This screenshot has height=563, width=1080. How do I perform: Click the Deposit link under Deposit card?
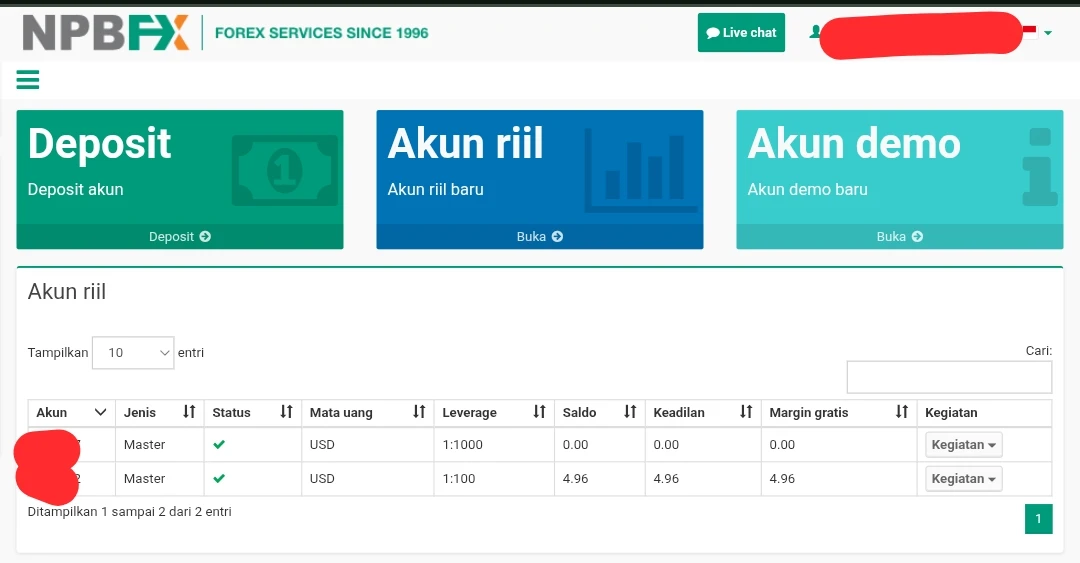click(180, 237)
